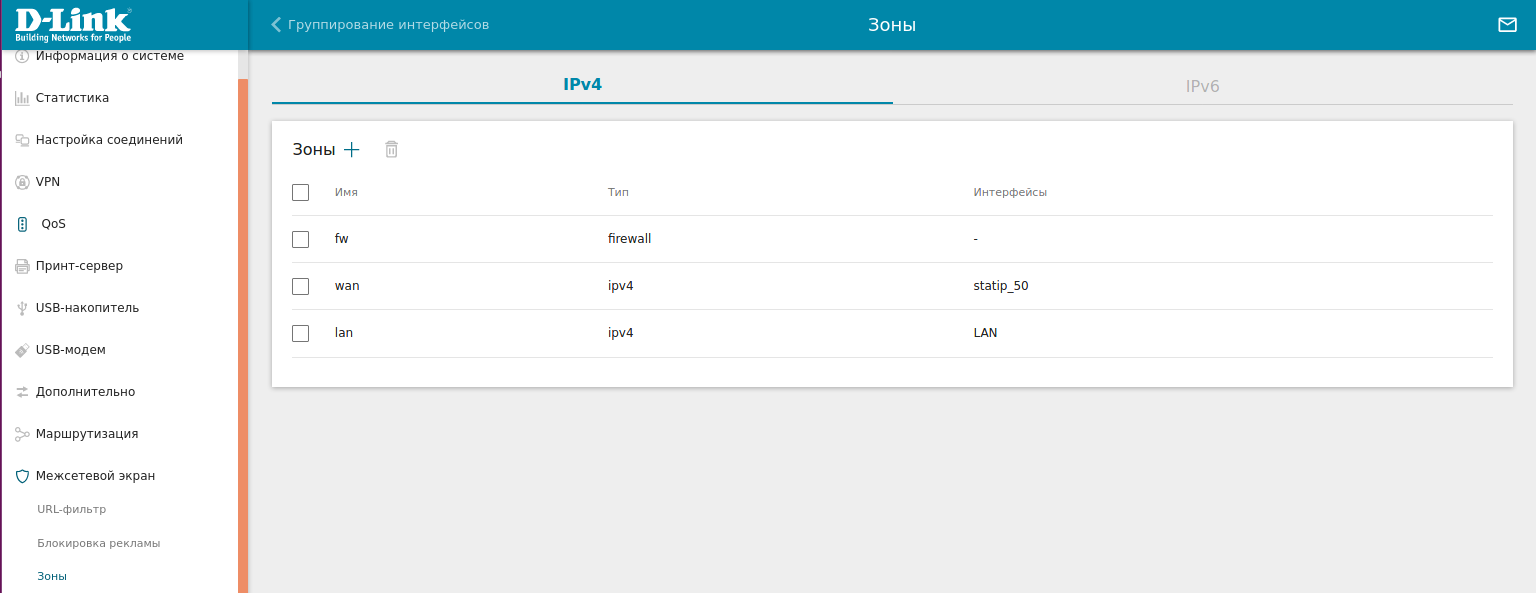Click the D-Link logo

[x=74, y=25]
